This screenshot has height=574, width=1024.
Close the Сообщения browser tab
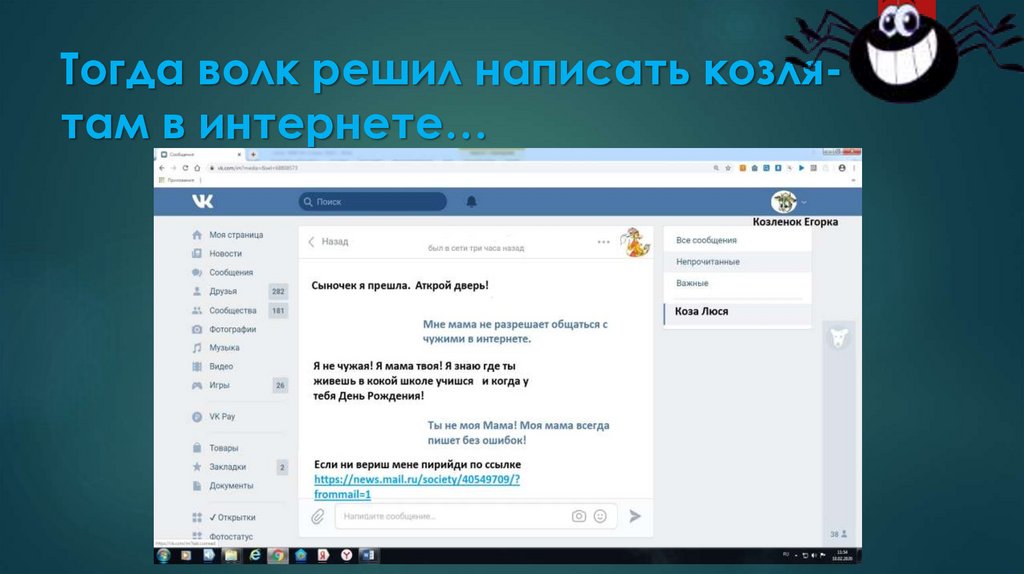239,155
